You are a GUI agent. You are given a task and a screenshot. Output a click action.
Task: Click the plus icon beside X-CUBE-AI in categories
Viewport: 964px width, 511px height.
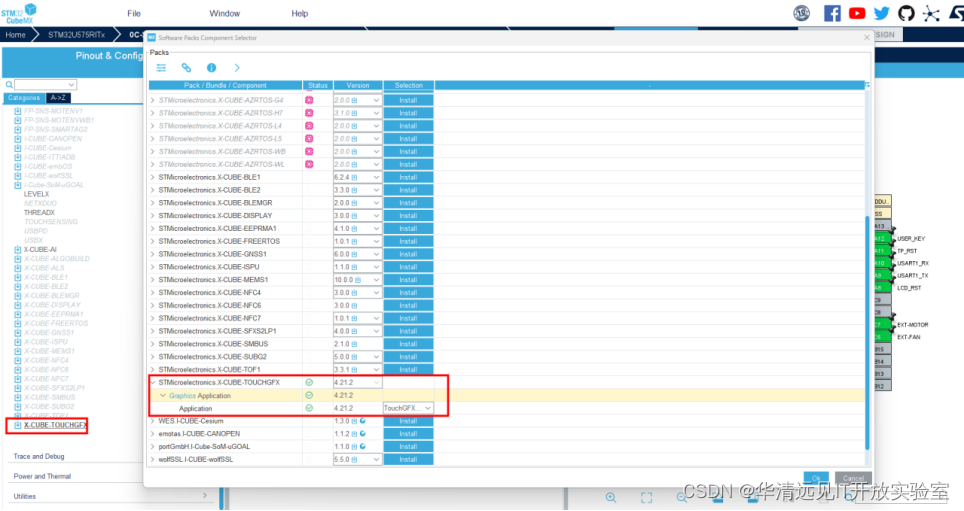point(18,250)
